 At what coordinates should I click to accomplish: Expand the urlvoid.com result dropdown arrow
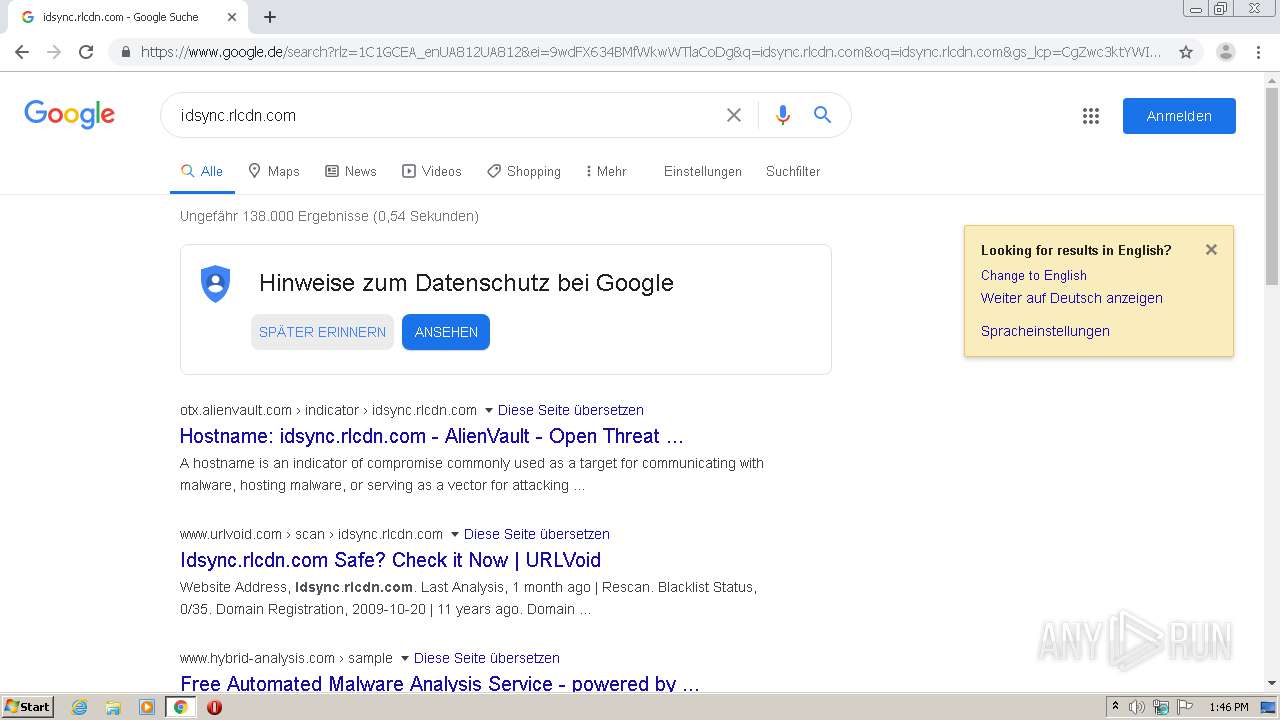pyautogui.click(x=455, y=534)
